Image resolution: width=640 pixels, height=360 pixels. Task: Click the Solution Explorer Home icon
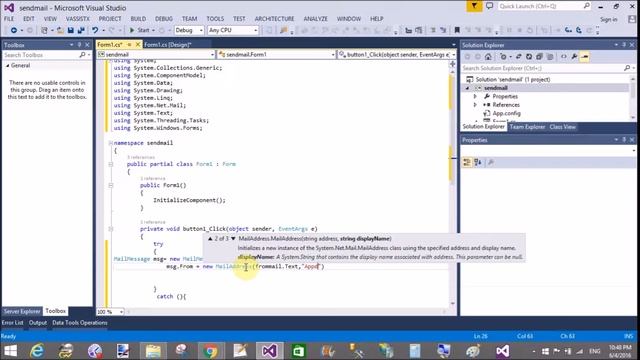coord(488,57)
